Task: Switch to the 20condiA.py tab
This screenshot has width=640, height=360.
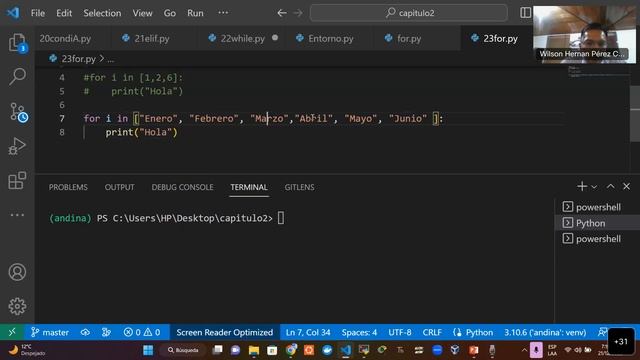Action: point(65,38)
